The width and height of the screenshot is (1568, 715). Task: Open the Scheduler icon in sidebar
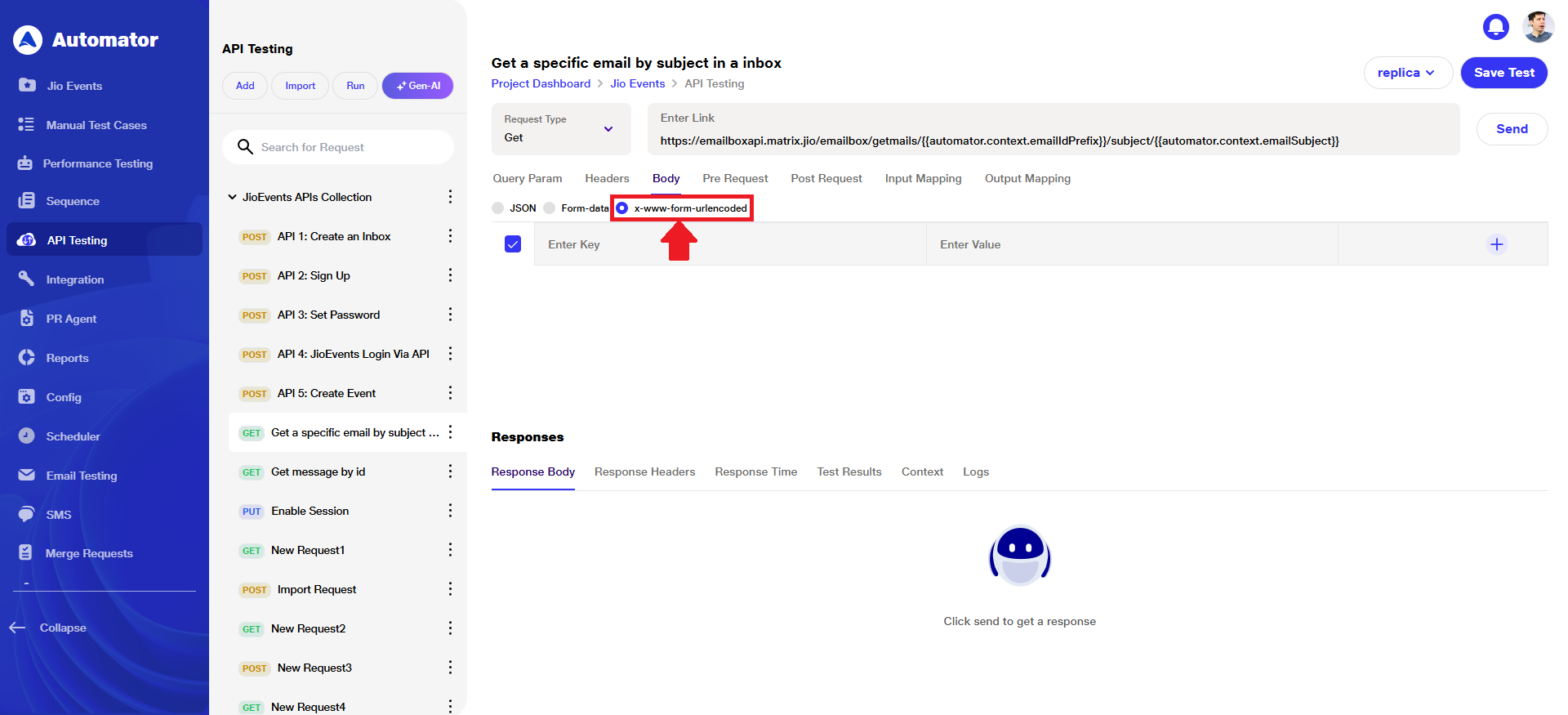point(26,436)
